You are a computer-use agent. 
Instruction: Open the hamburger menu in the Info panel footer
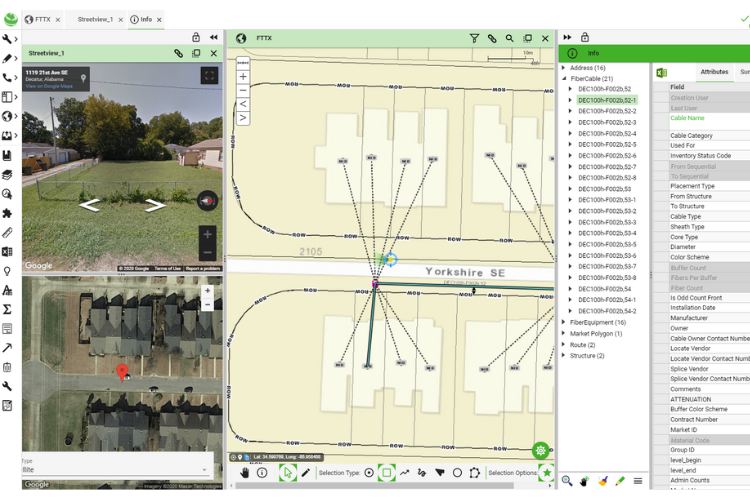[638, 481]
